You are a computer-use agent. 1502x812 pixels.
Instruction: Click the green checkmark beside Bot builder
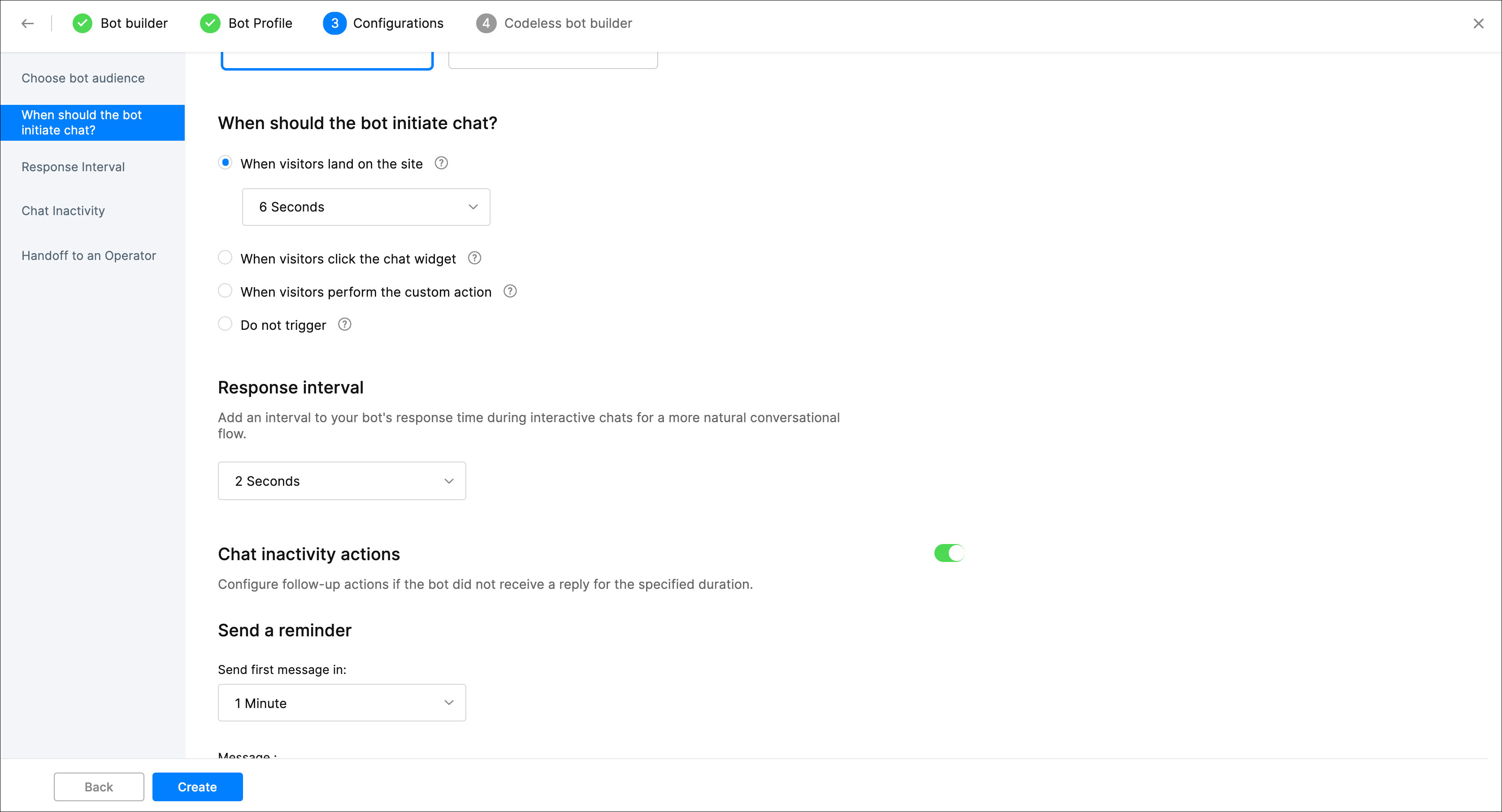(x=82, y=23)
